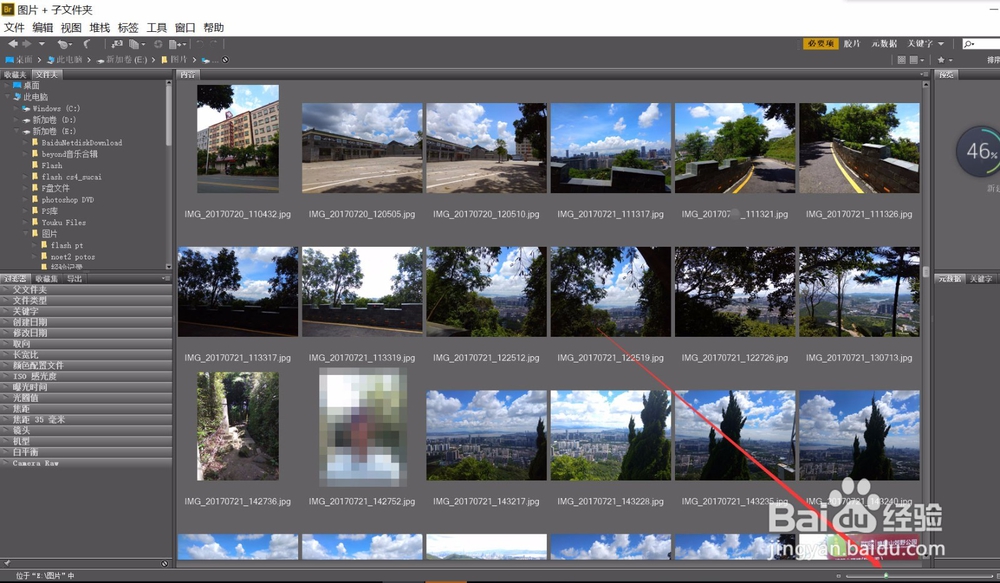Viewport: 1000px width, 583px height.
Task: Go back with the left arrow
Action: (x=13, y=44)
